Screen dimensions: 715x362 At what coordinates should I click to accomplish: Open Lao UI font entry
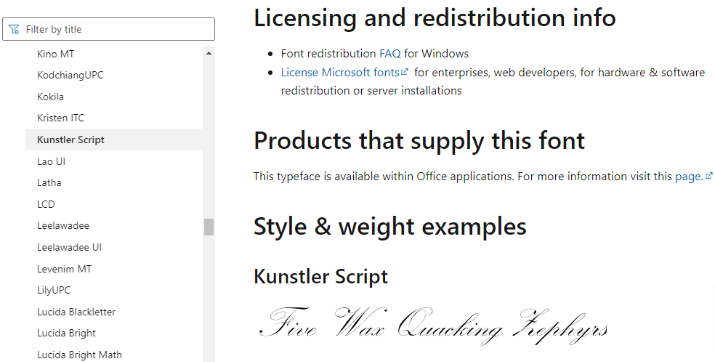52,161
